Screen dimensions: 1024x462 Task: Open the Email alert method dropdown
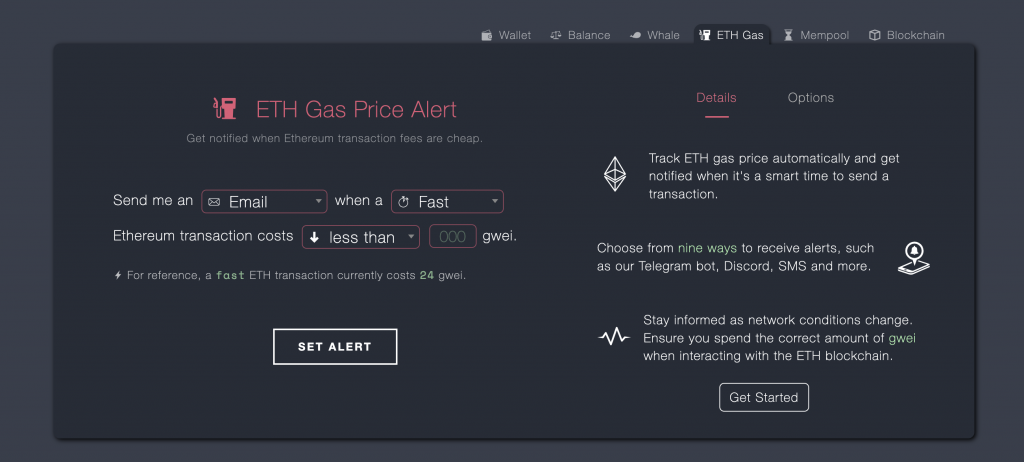click(264, 201)
